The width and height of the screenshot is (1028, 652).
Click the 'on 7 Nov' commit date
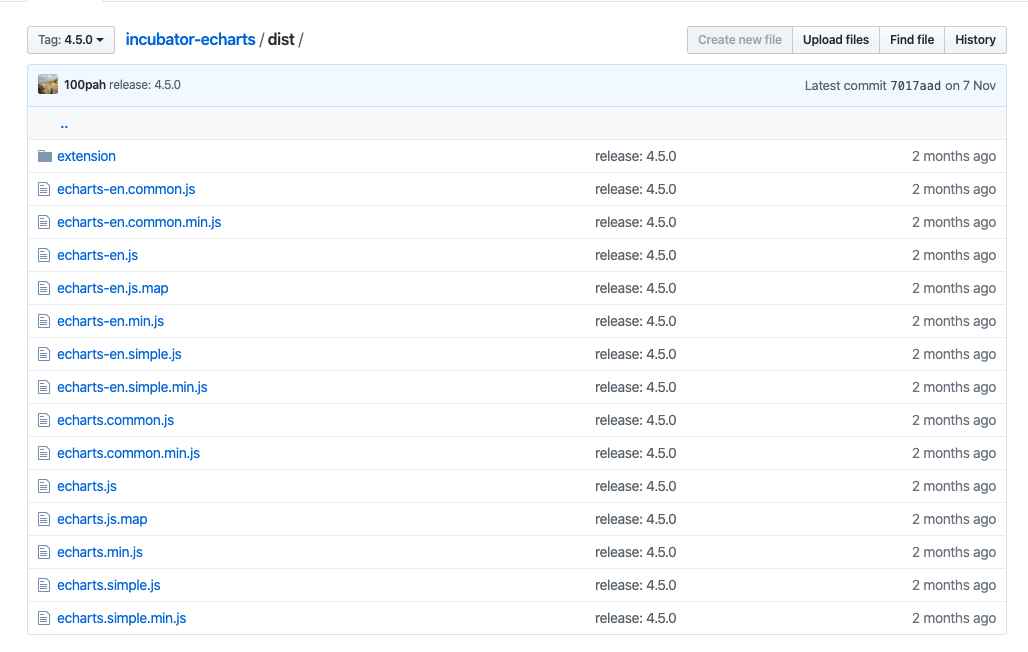coord(970,85)
